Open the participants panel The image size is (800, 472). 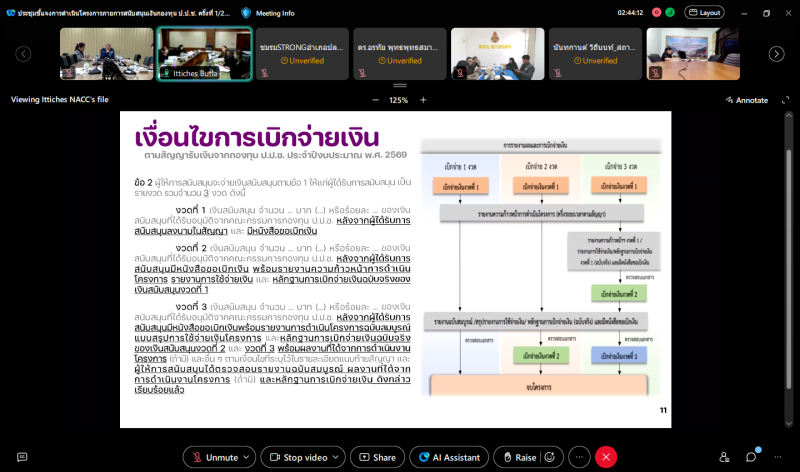pos(722,457)
